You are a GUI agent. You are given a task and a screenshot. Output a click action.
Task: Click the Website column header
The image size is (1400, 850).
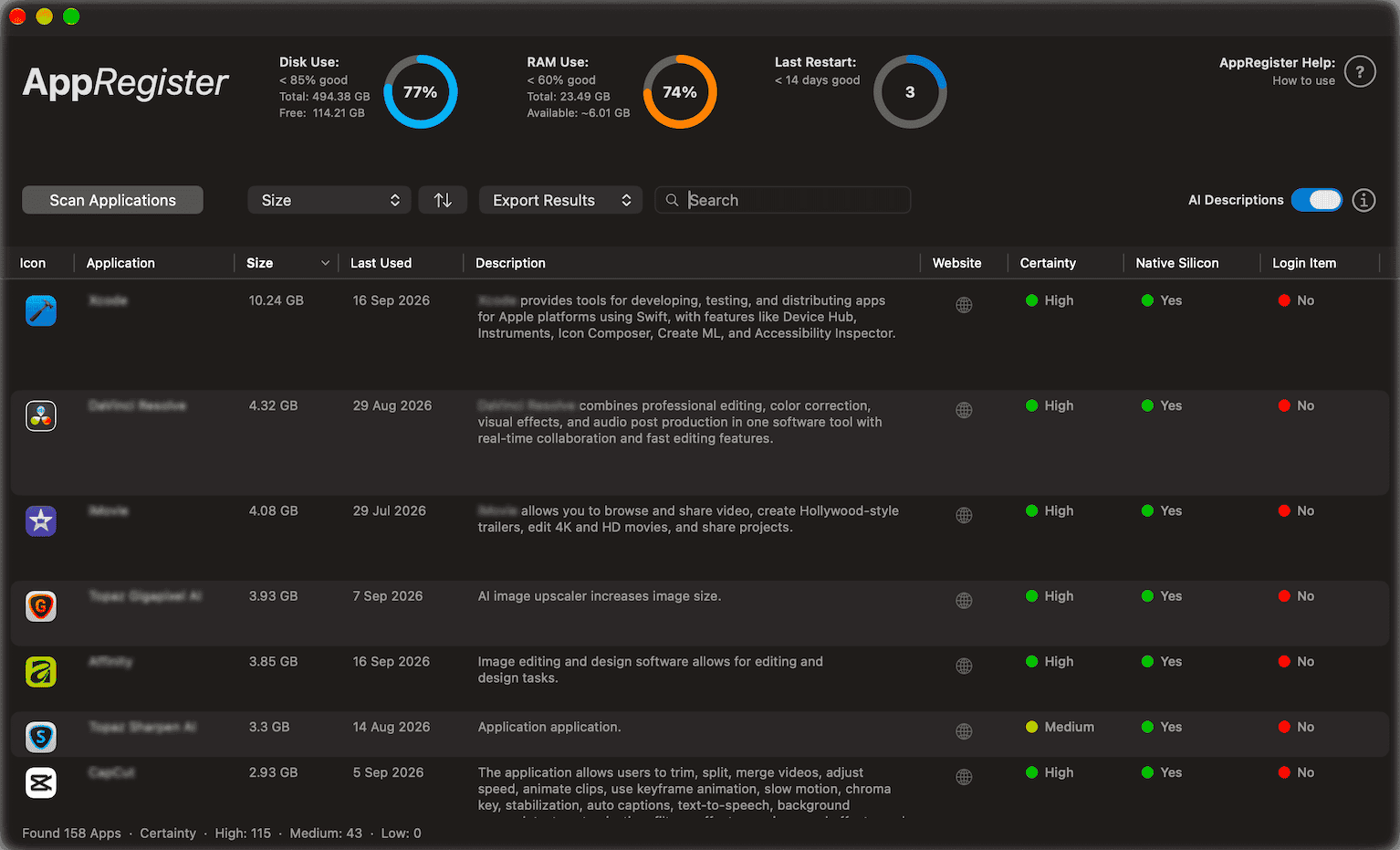tap(956, 263)
